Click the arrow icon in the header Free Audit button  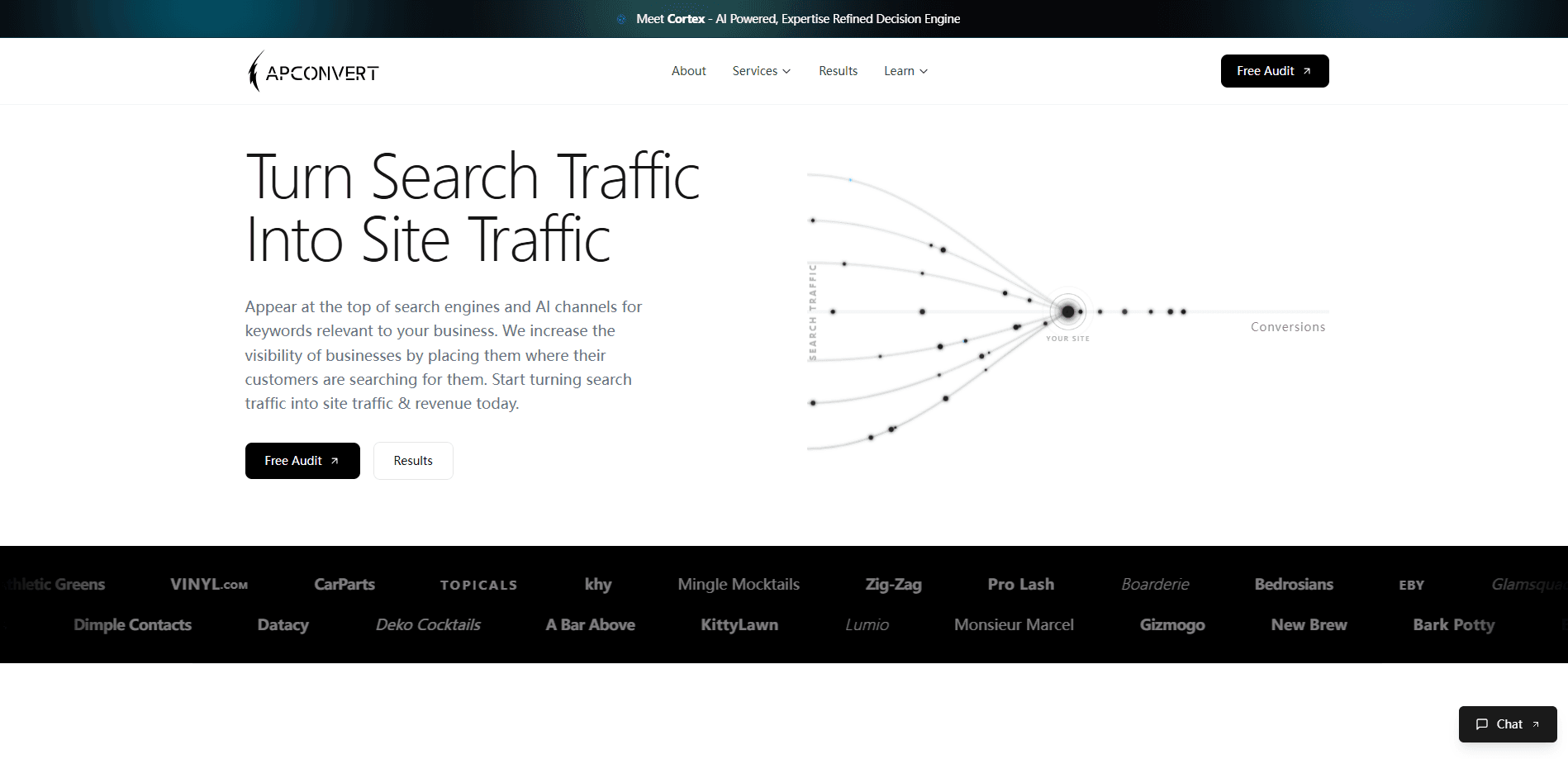(x=1307, y=71)
